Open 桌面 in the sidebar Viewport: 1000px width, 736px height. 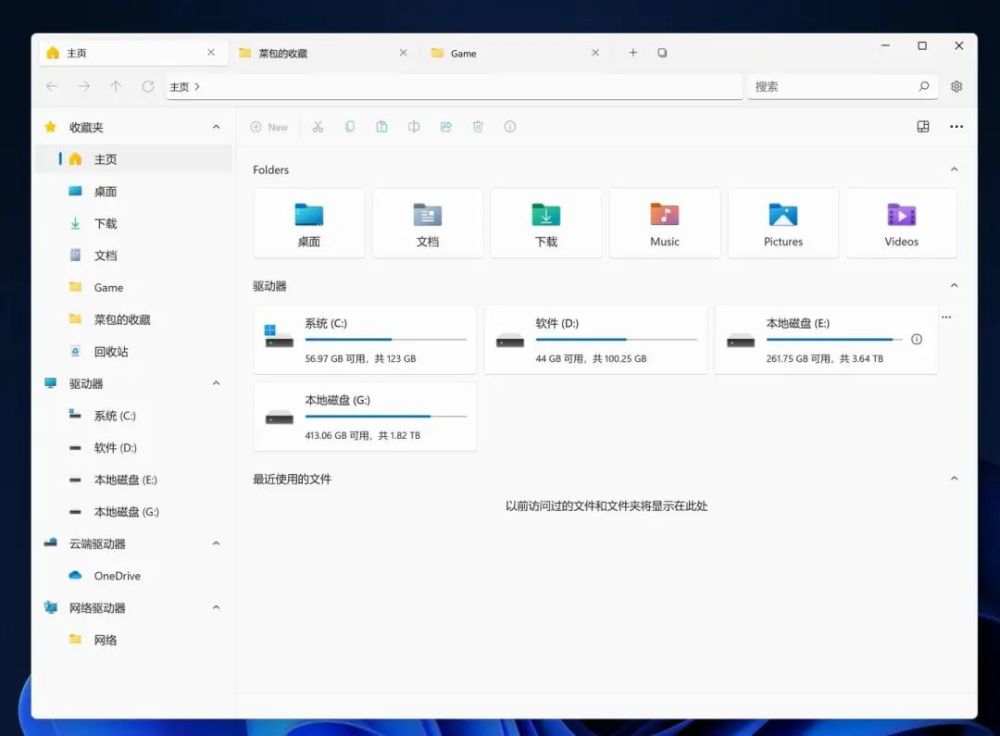click(134, 191)
